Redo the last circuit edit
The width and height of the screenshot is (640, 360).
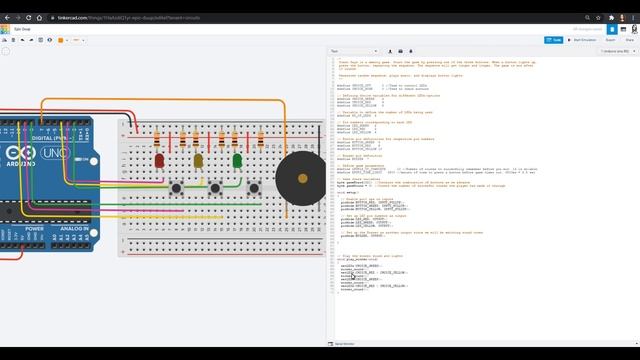point(31,40)
